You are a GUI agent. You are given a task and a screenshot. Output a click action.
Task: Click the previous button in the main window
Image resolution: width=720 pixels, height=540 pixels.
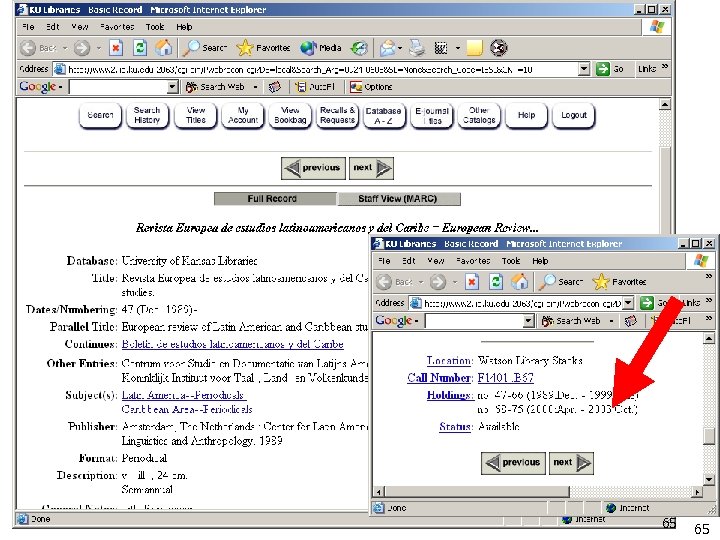tap(313, 168)
